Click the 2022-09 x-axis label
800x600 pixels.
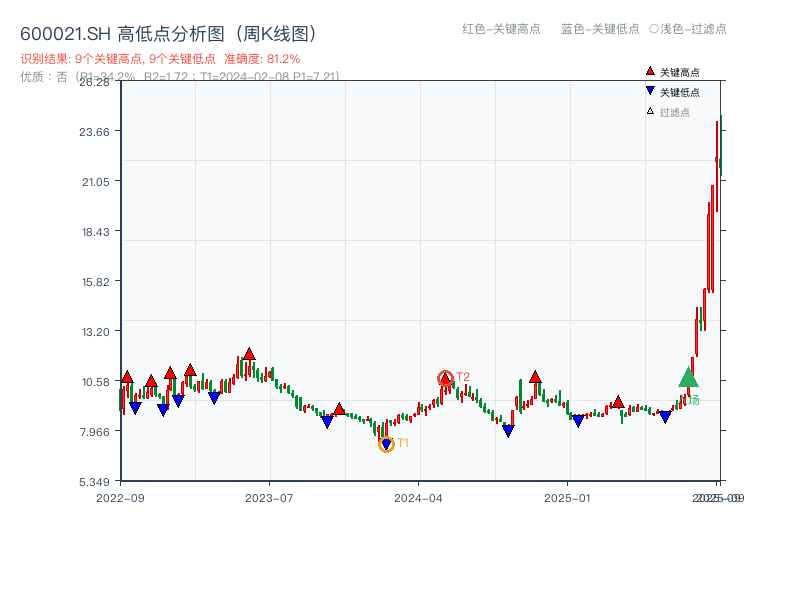(x=120, y=498)
